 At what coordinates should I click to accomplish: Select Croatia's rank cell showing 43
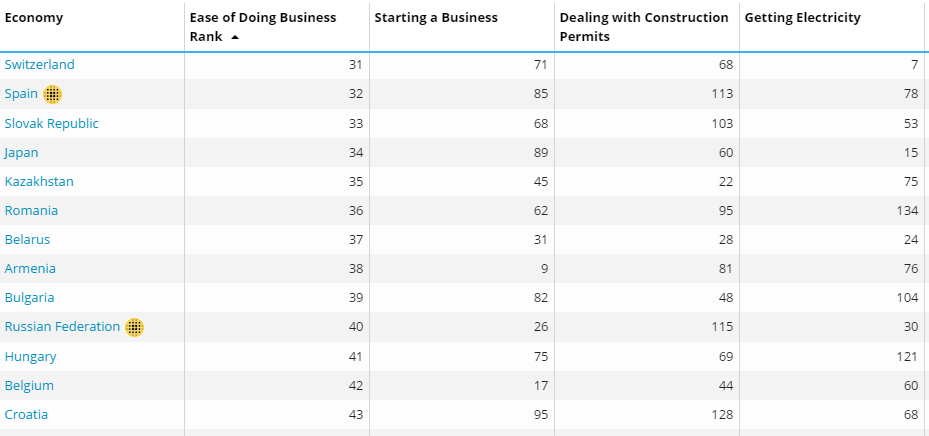coord(355,414)
